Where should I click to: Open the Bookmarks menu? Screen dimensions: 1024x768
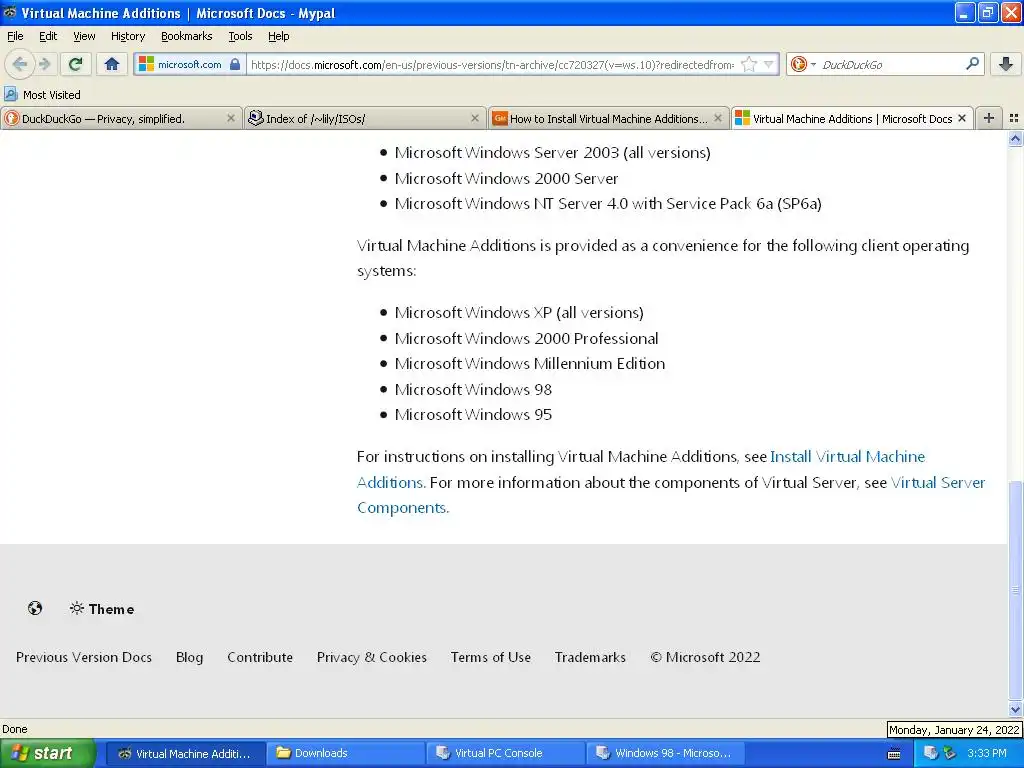coord(186,36)
